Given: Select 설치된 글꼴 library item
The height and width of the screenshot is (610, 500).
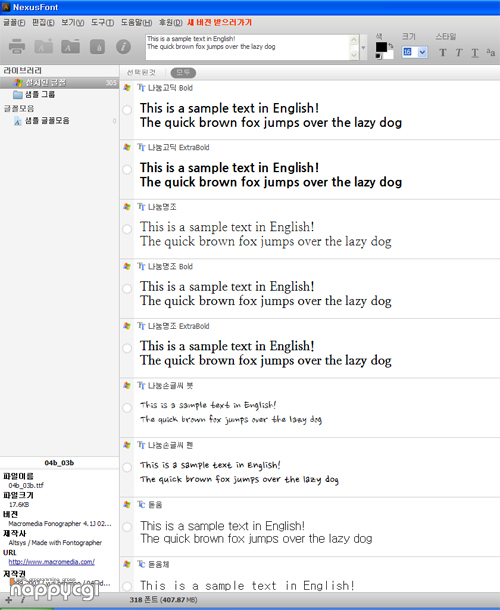Looking at the screenshot, I should pos(60,83).
